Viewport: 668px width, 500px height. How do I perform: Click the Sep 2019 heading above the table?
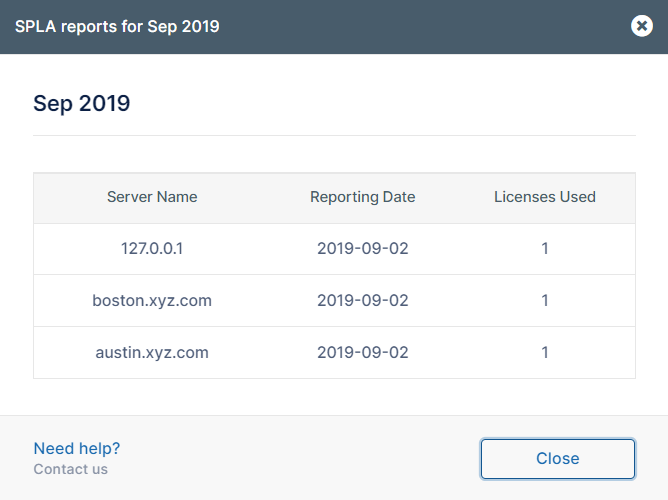pos(82,104)
